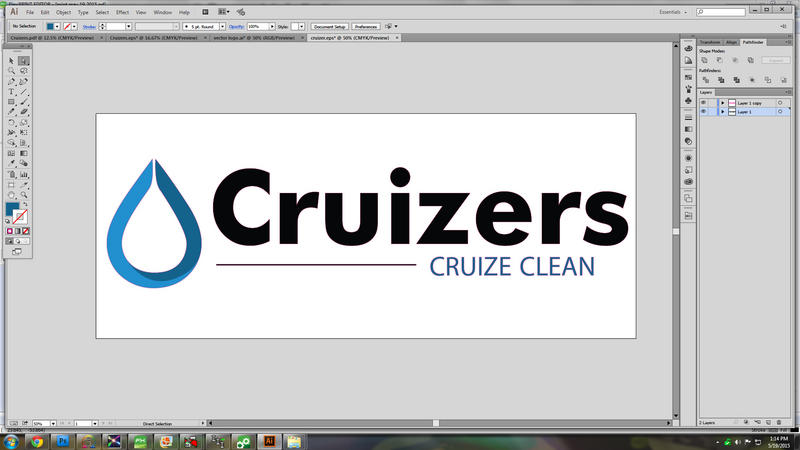The height and width of the screenshot is (450, 800).
Task: Click the Unite shape mode icon
Action: point(705,60)
